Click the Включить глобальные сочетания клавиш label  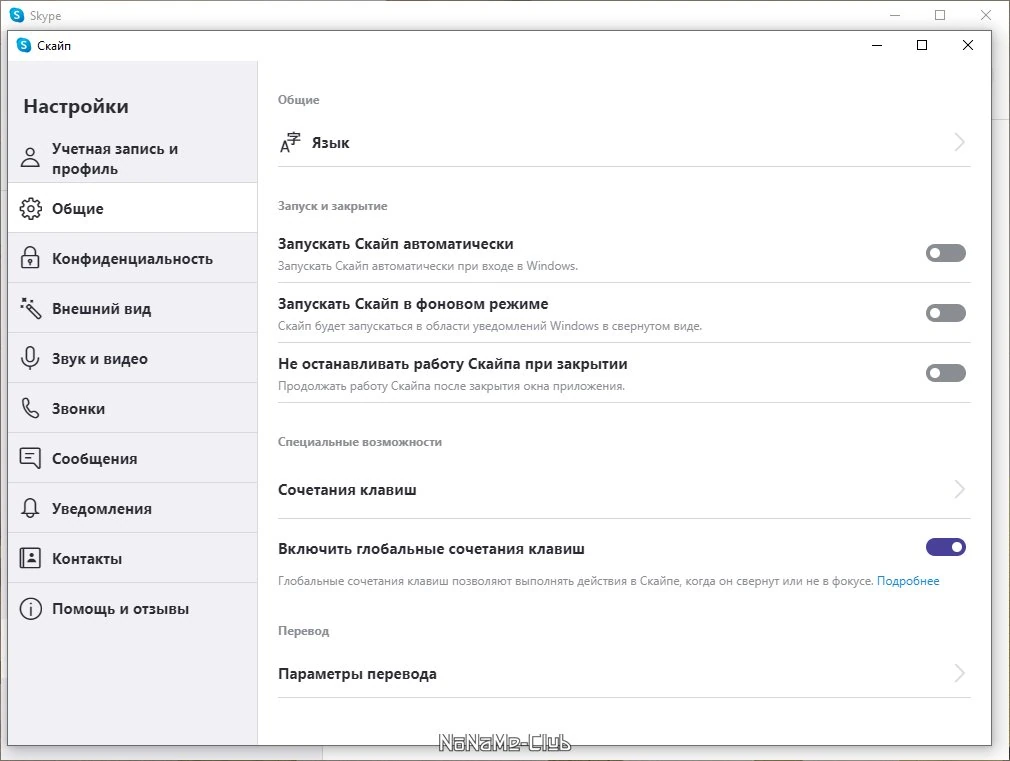tap(432, 549)
